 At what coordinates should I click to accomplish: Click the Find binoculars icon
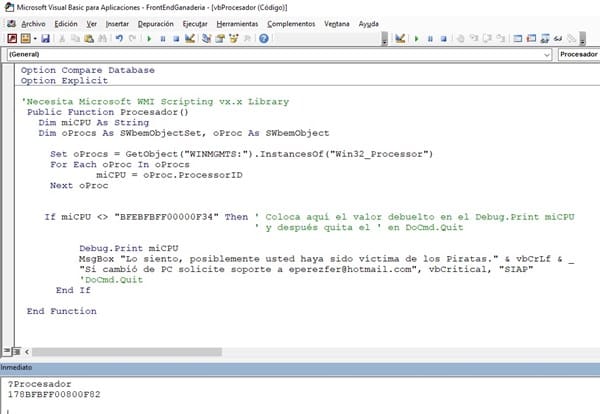pos(103,38)
